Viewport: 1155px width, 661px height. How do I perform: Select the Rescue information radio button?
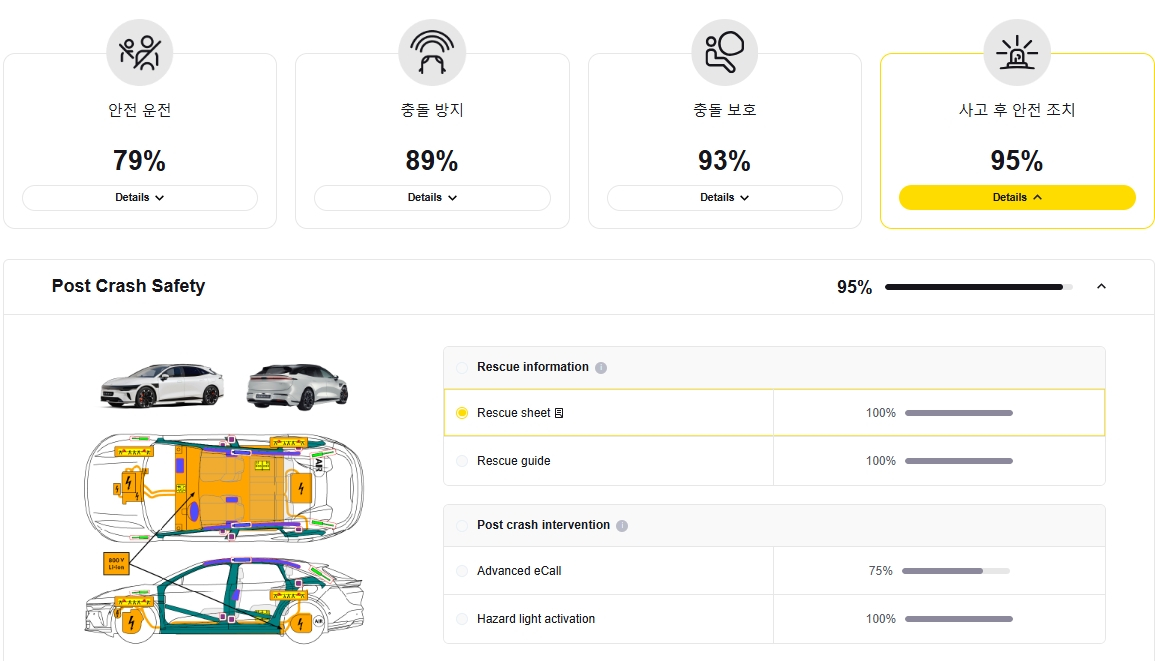click(462, 367)
